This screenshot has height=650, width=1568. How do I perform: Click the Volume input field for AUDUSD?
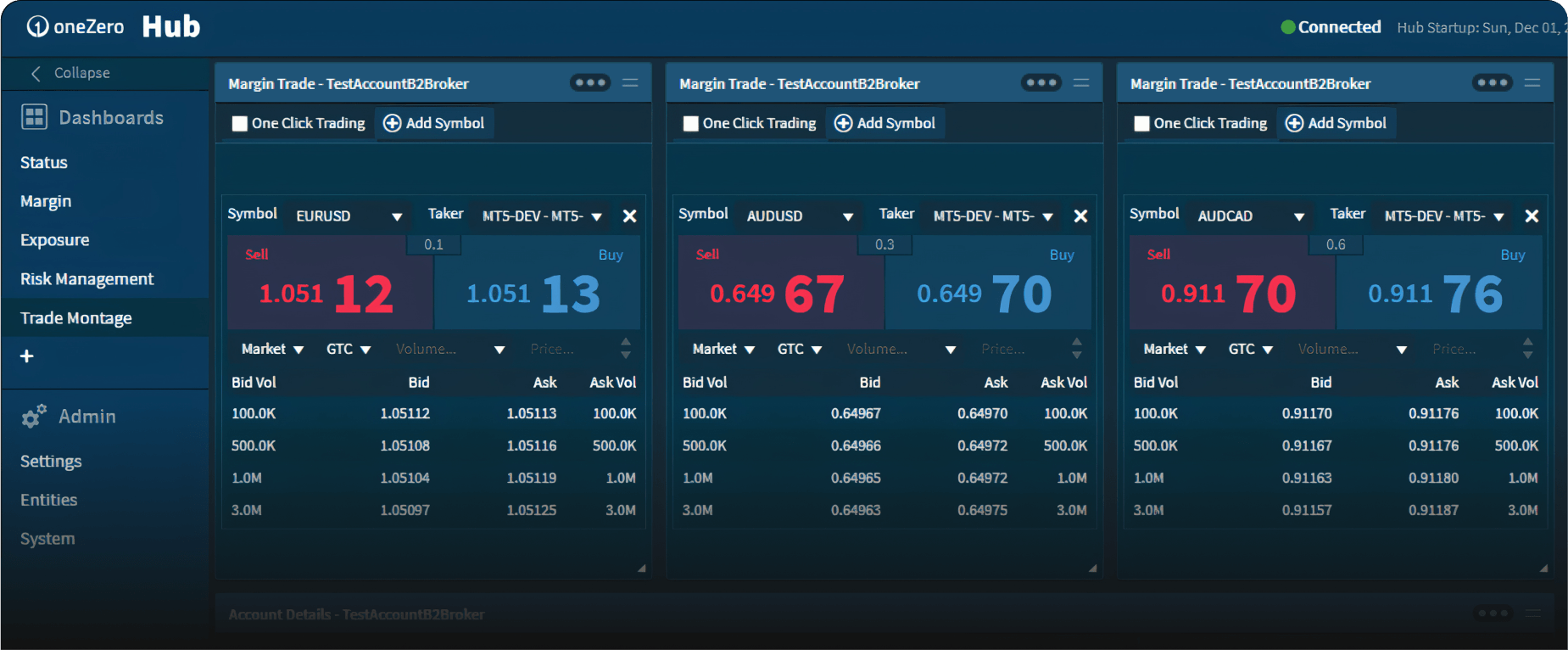coord(890,350)
